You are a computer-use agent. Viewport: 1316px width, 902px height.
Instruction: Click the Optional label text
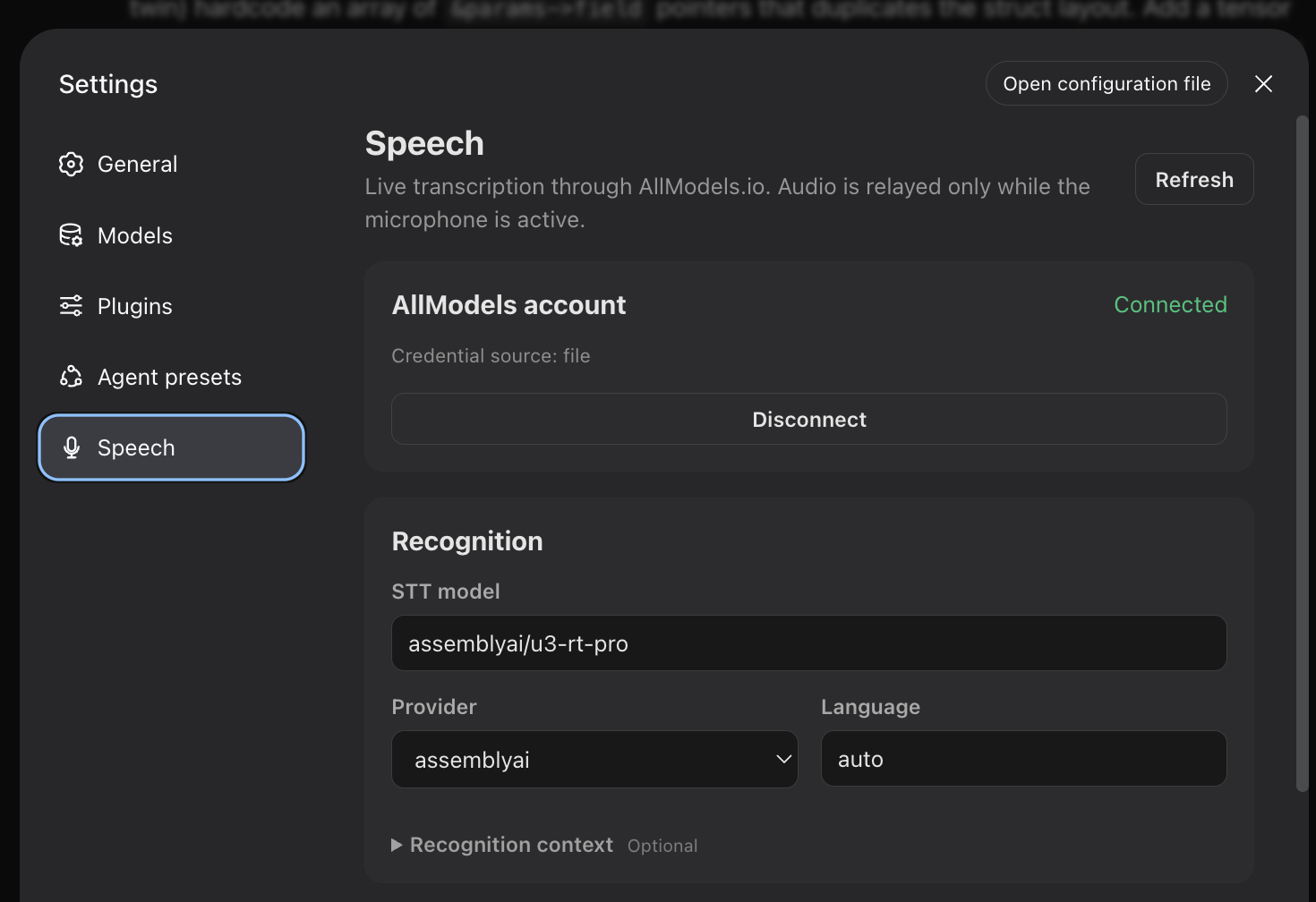tap(662, 846)
